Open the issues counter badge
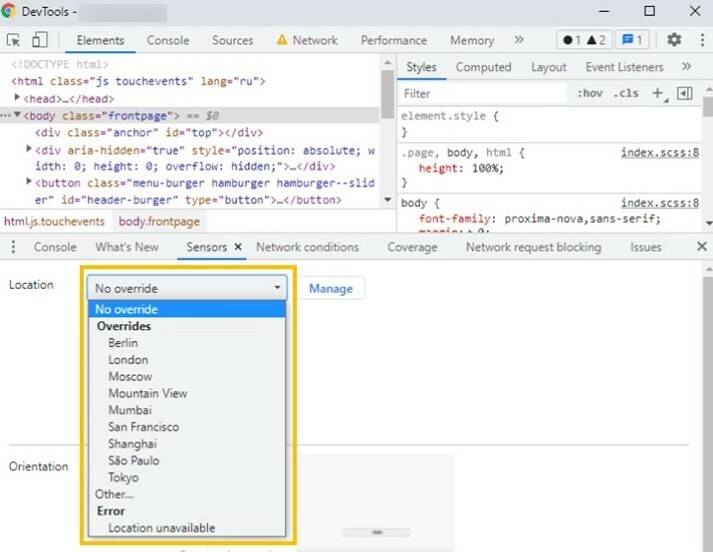 [x=632, y=40]
